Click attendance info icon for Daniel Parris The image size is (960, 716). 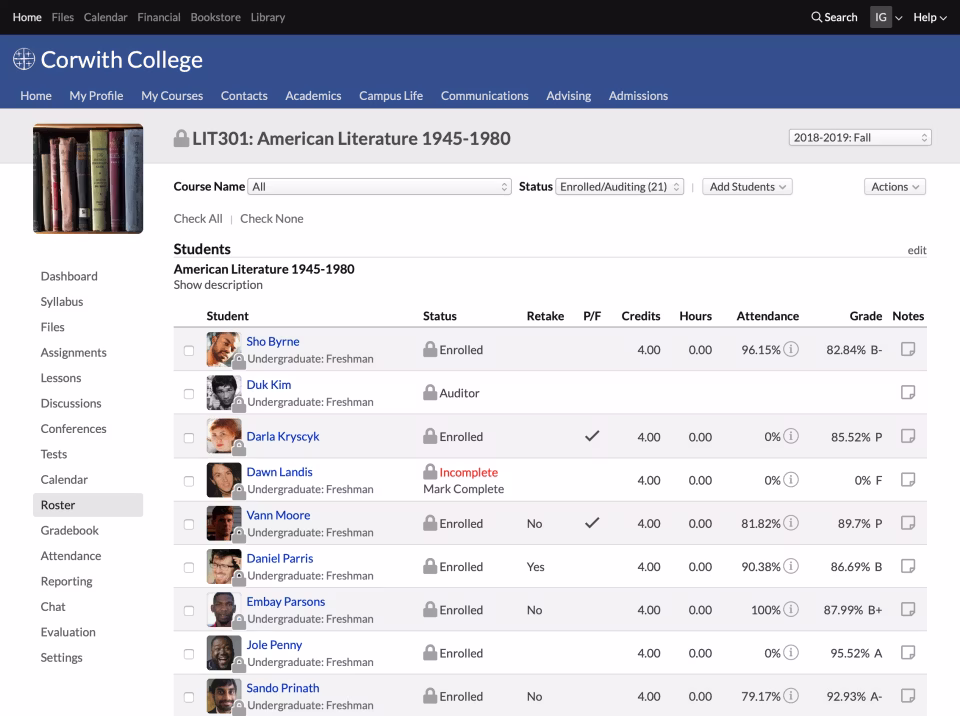tap(791, 567)
